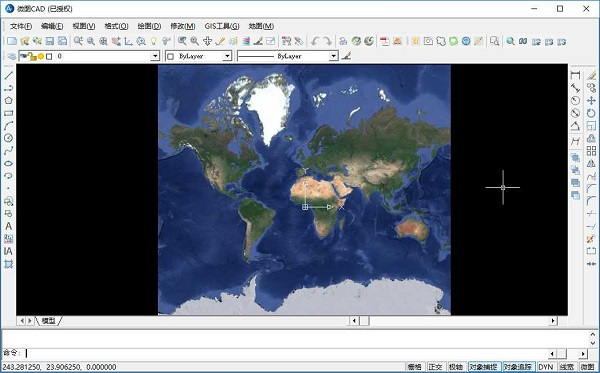Click the coordinates readout in status bar
The width and height of the screenshot is (600, 373).
[x=59, y=367]
